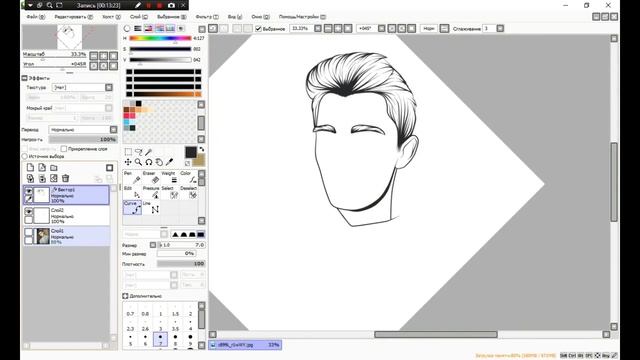Adjust the Плотность density slider
Screen dimensions: 640x360
[x=181, y=264]
